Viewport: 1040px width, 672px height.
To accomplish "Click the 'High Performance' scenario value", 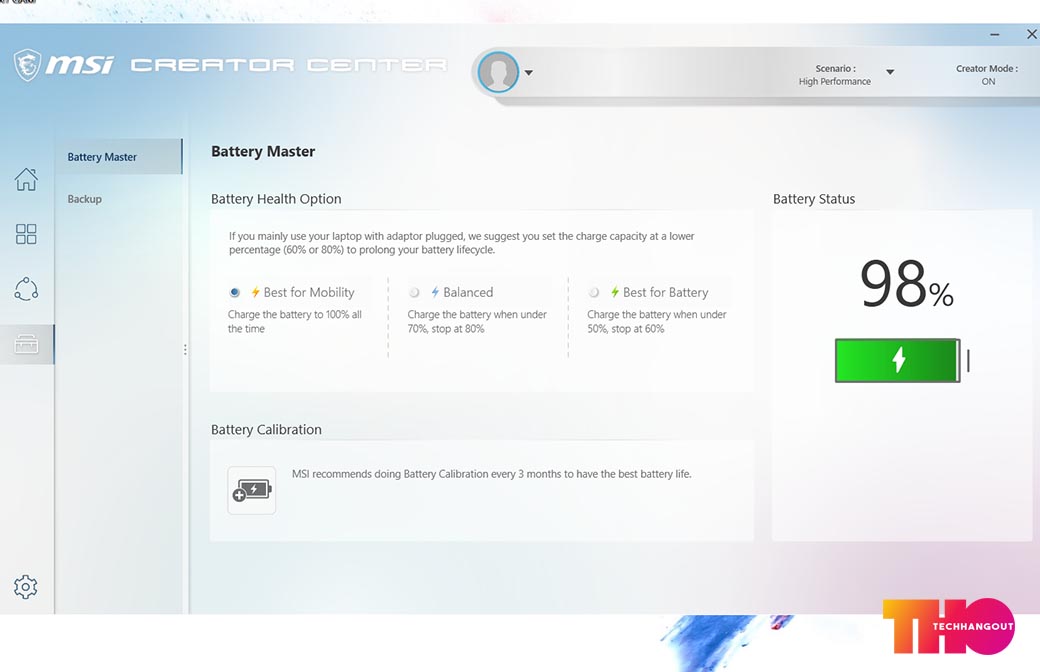I will [834, 82].
